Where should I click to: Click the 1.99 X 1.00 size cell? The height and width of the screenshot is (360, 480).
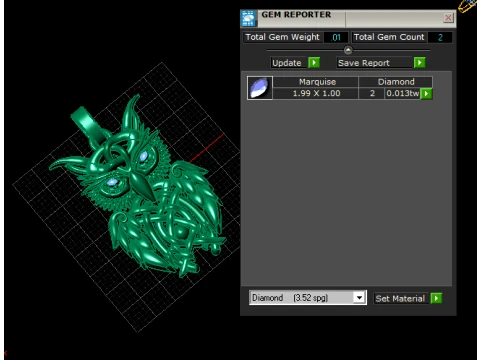[316, 93]
